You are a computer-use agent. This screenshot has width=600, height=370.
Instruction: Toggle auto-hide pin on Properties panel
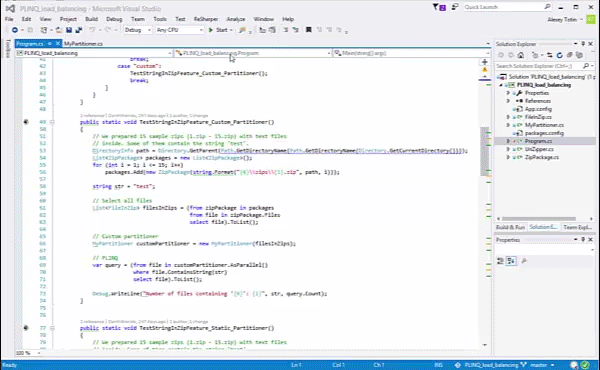point(583,240)
